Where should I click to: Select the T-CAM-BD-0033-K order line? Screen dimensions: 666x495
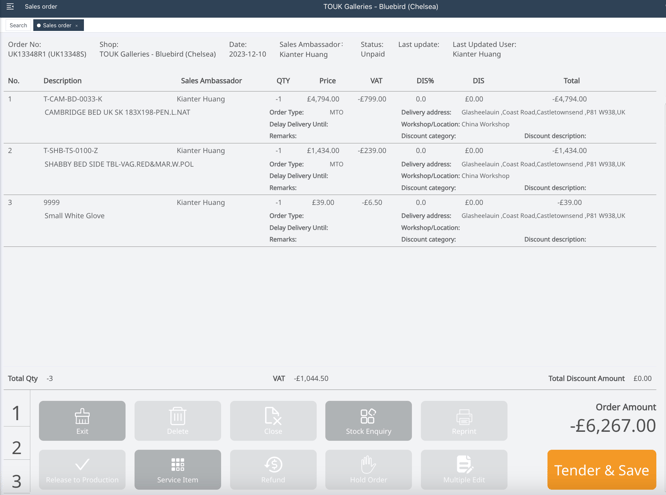[x=73, y=99]
